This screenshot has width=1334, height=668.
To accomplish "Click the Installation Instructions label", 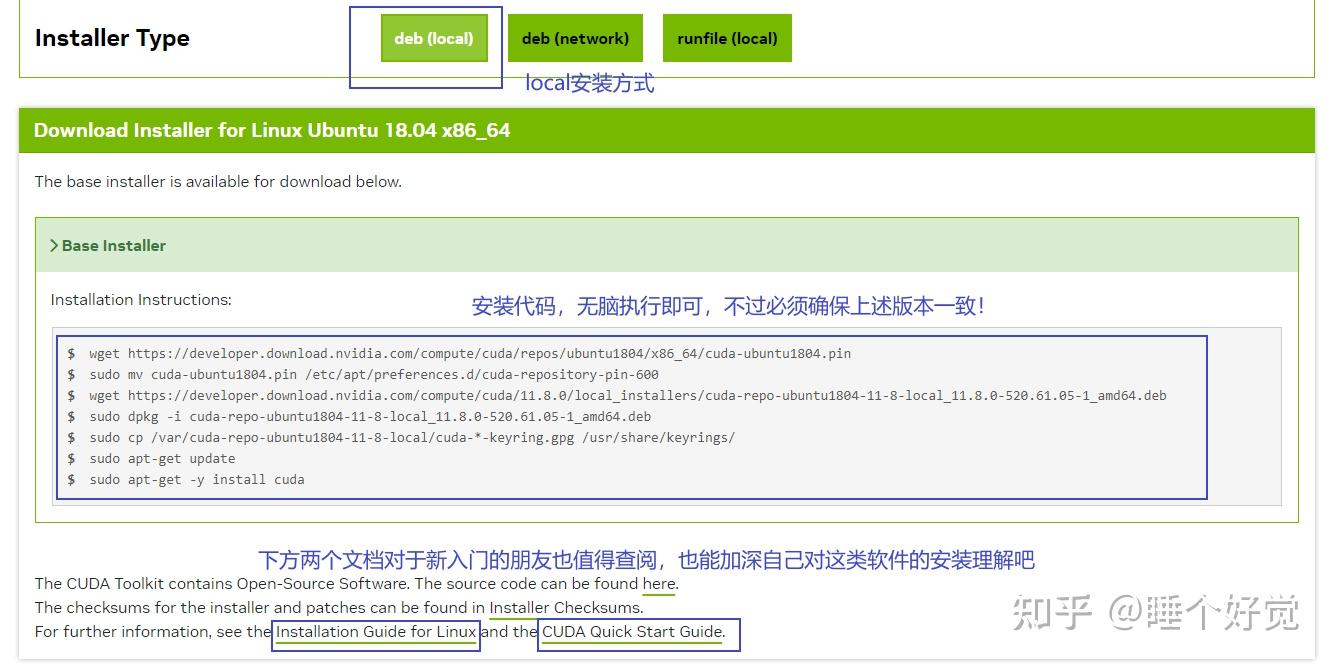I will pyautogui.click(x=140, y=299).
